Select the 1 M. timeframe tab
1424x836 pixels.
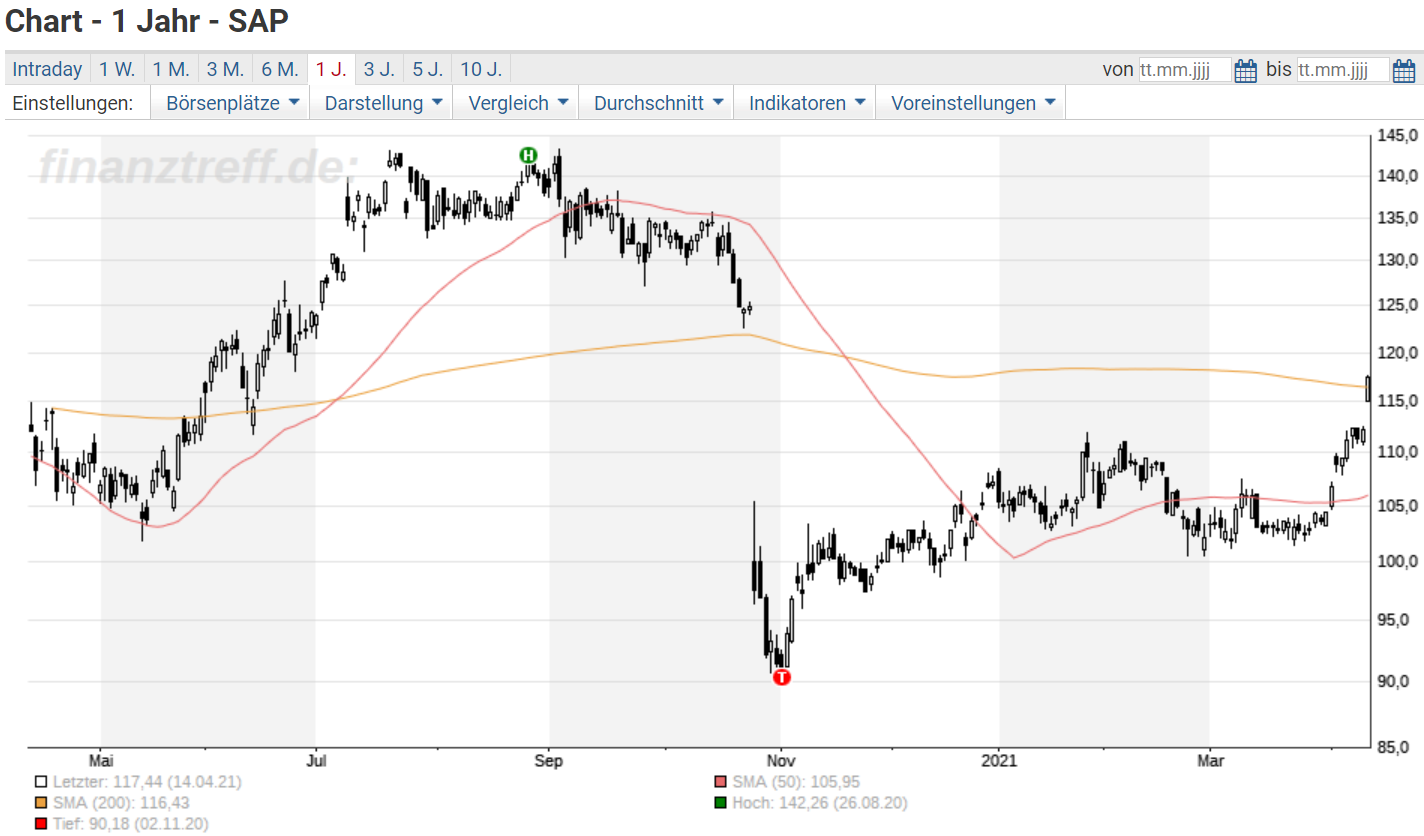coord(171,69)
